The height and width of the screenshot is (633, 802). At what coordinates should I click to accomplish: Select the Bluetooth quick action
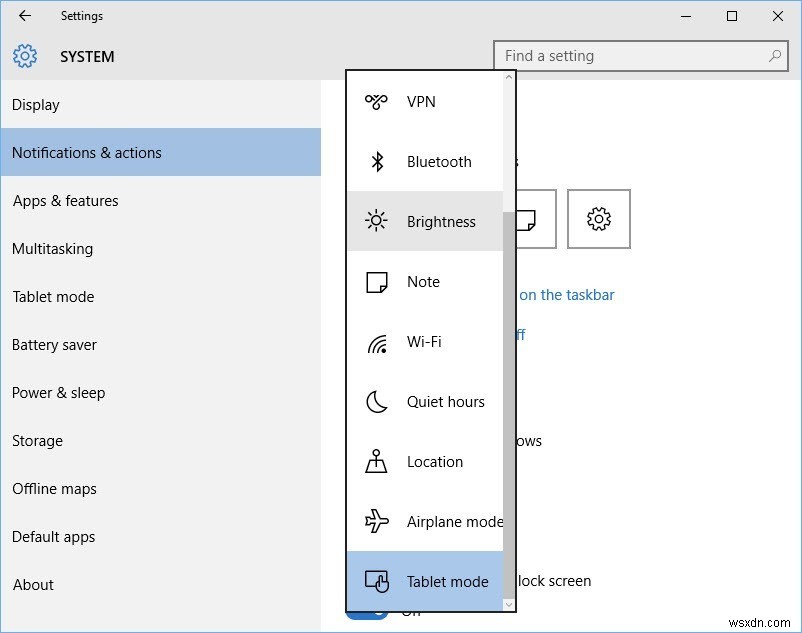point(438,162)
